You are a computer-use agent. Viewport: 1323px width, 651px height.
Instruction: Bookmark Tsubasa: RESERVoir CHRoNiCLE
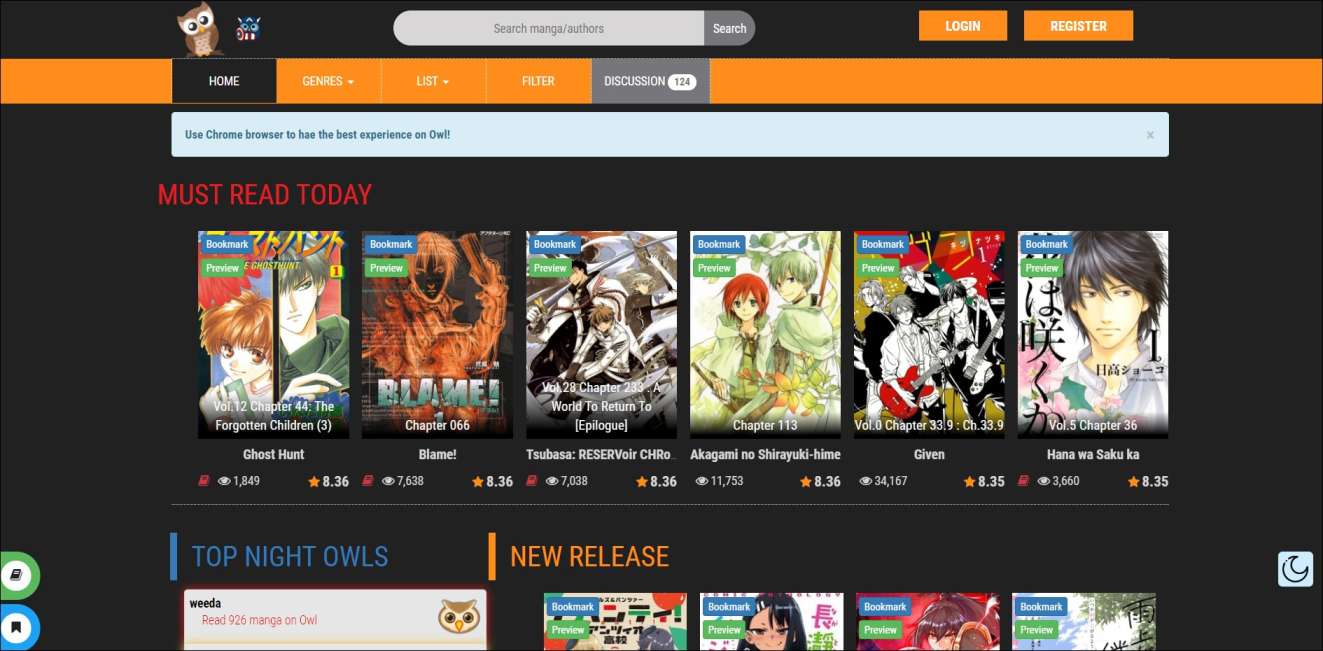tap(555, 244)
